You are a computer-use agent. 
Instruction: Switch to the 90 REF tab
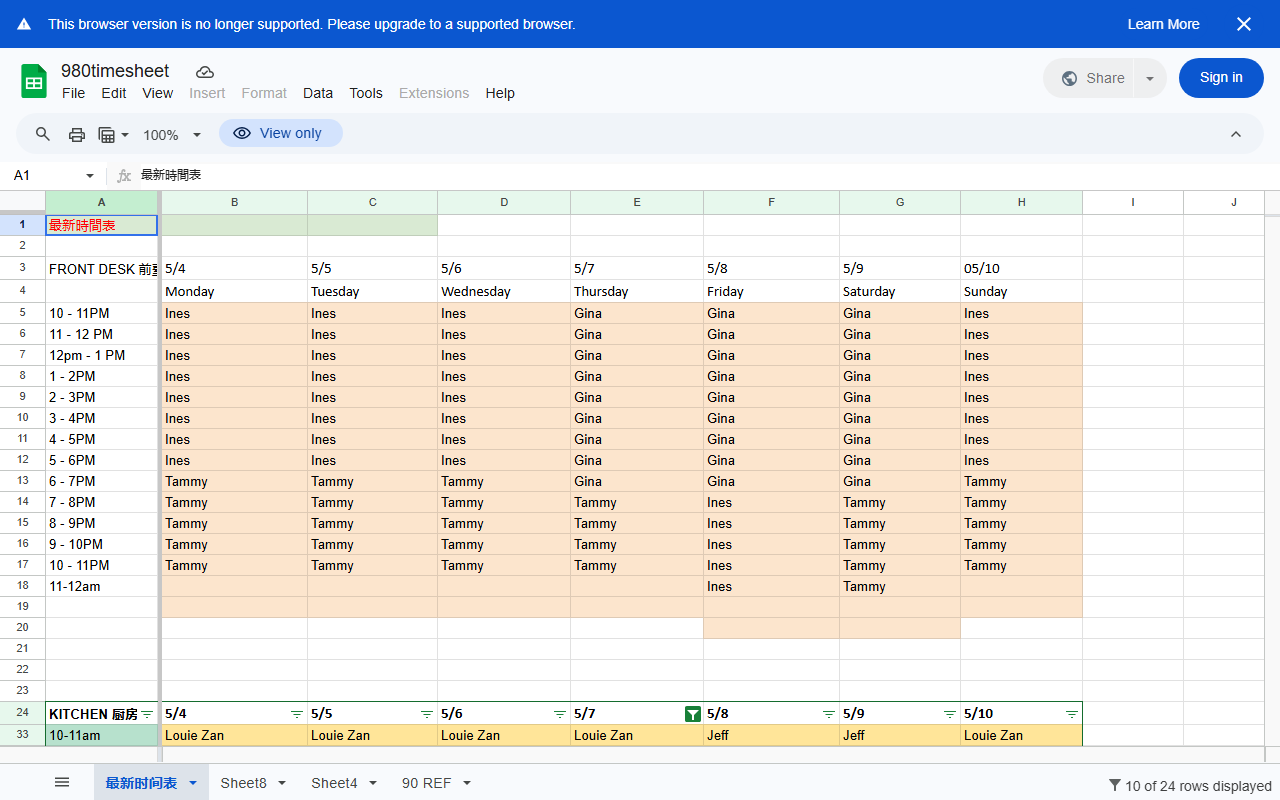[x=427, y=783]
